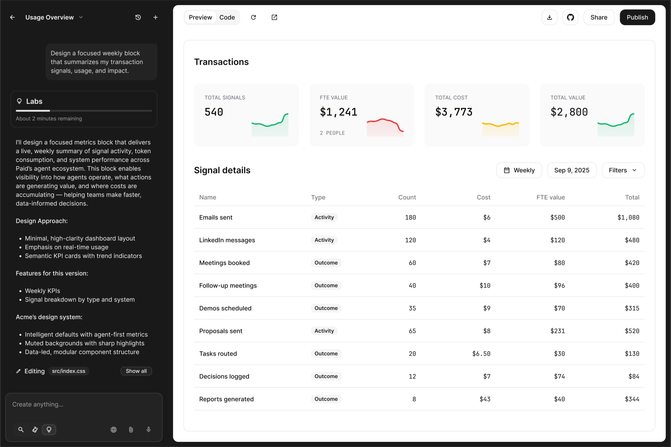Click the Outcome badge for Reports generated

tap(326, 399)
